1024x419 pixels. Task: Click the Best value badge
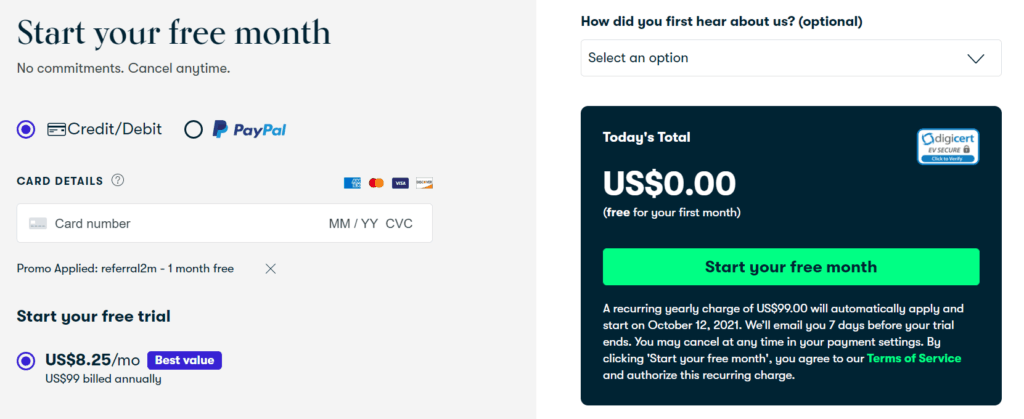(184, 360)
